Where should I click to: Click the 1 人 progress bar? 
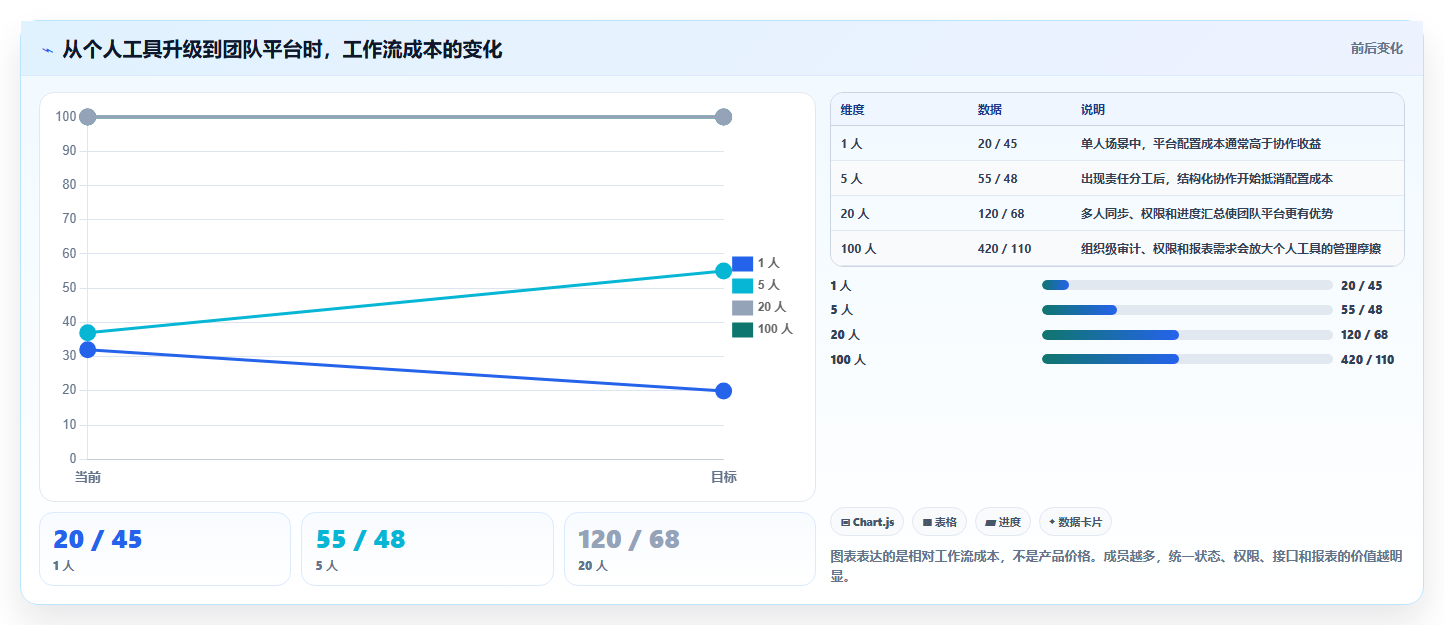(1187, 285)
